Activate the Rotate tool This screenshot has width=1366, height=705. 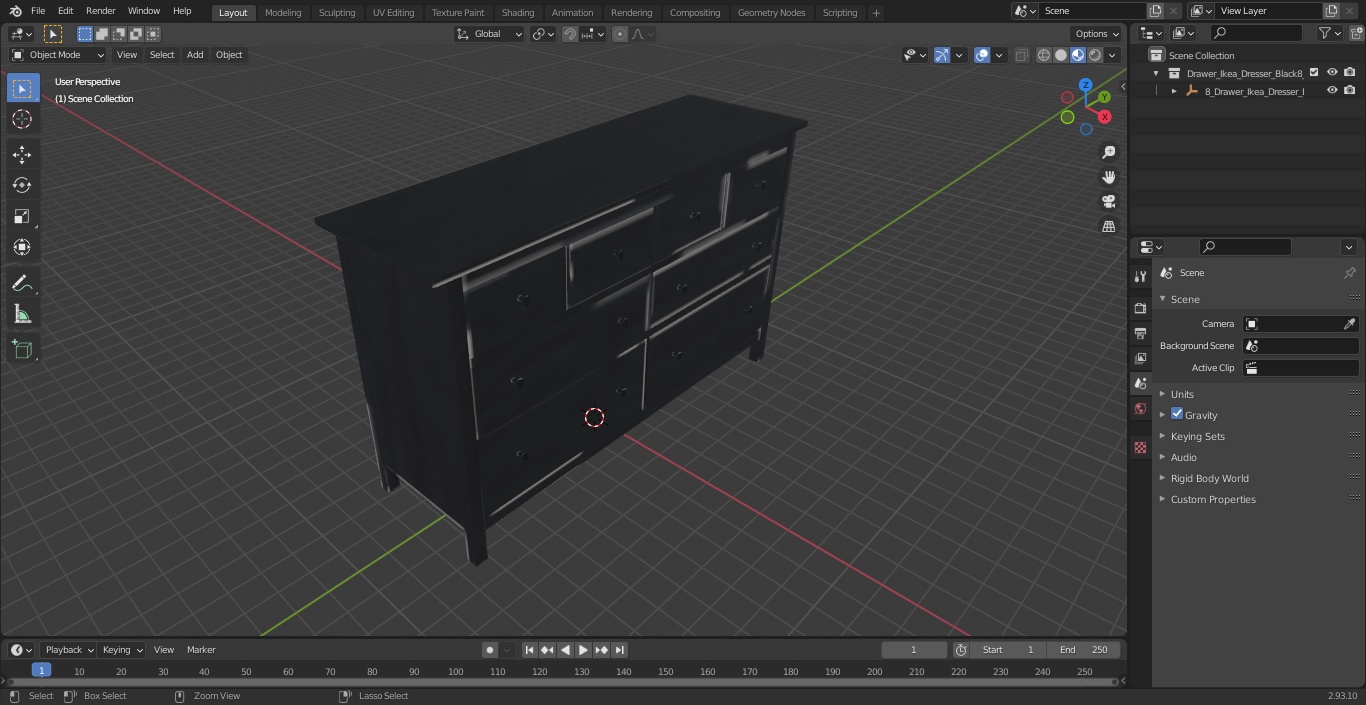22,185
